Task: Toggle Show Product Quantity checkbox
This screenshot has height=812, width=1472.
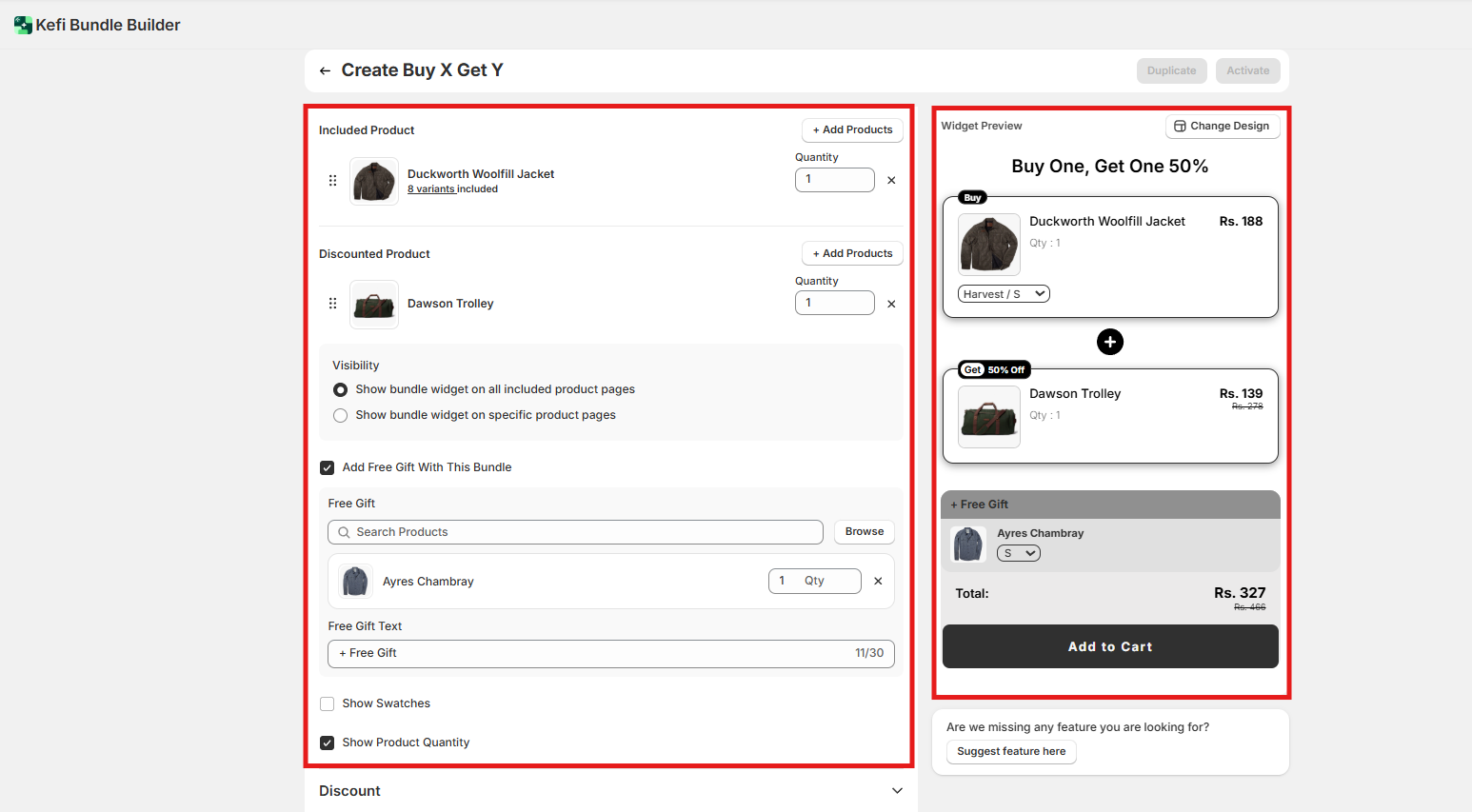Action: pos(328,743)
